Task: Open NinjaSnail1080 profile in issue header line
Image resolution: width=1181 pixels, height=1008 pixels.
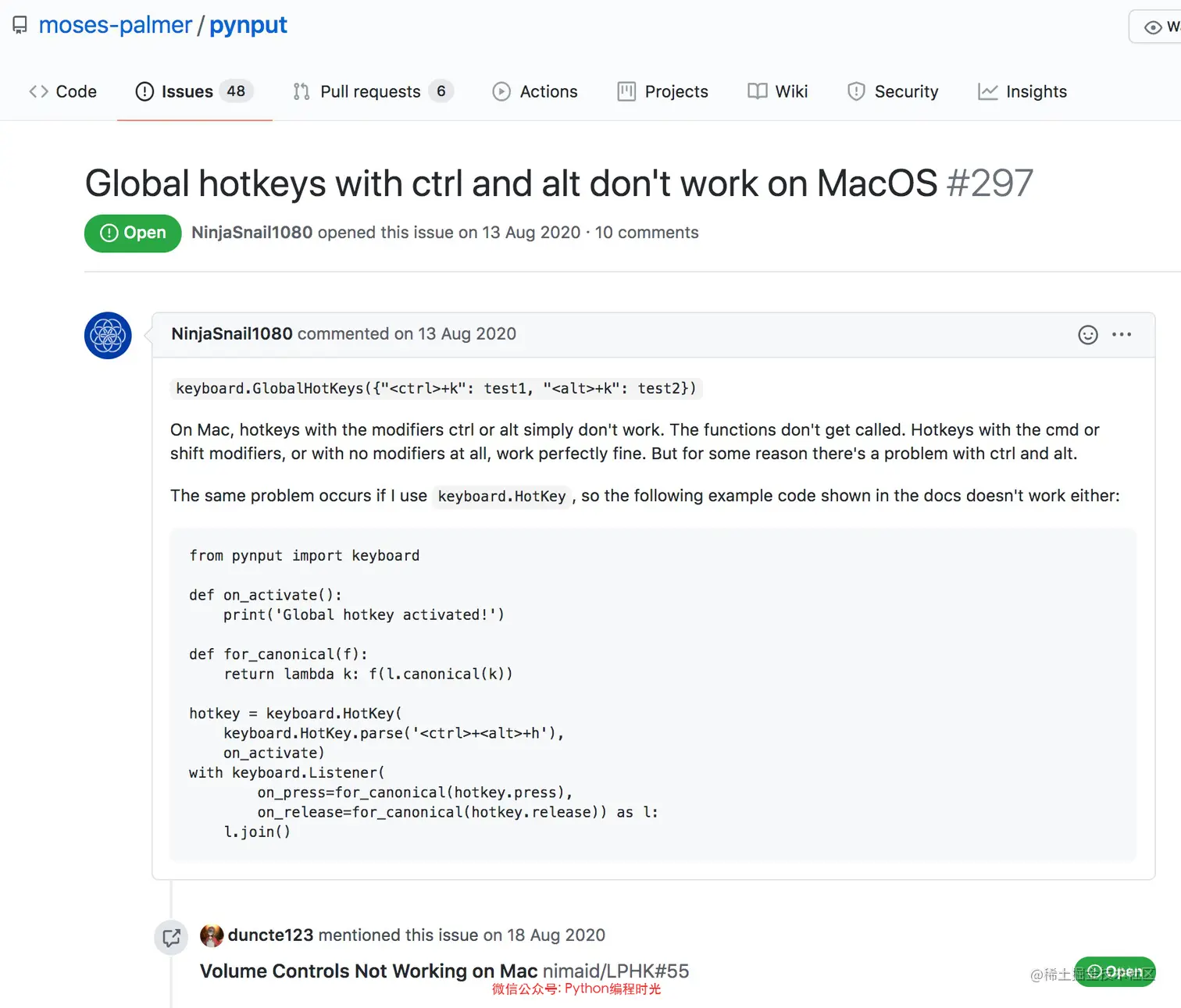Action: [x=252, y=233]
